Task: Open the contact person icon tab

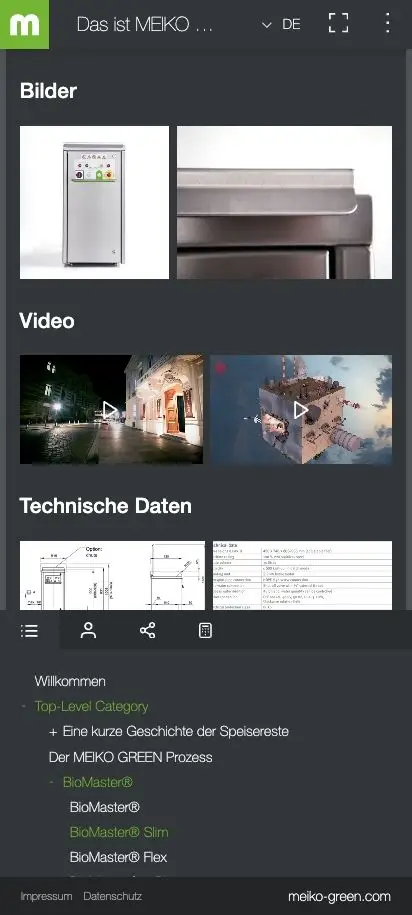Action: (x=88, y=630)
